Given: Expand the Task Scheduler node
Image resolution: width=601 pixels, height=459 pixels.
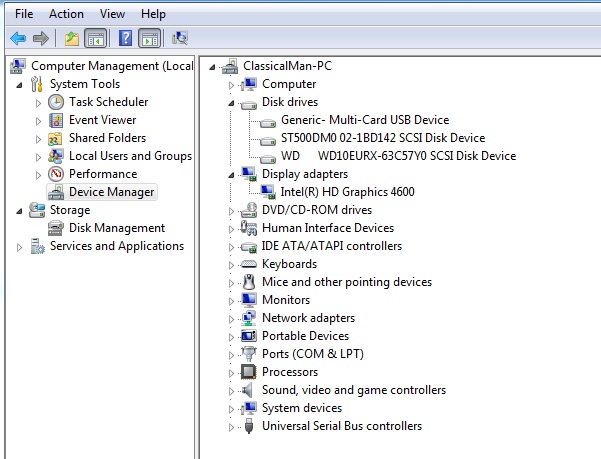Looking at the screenshot, I should [x=38, y=103].
